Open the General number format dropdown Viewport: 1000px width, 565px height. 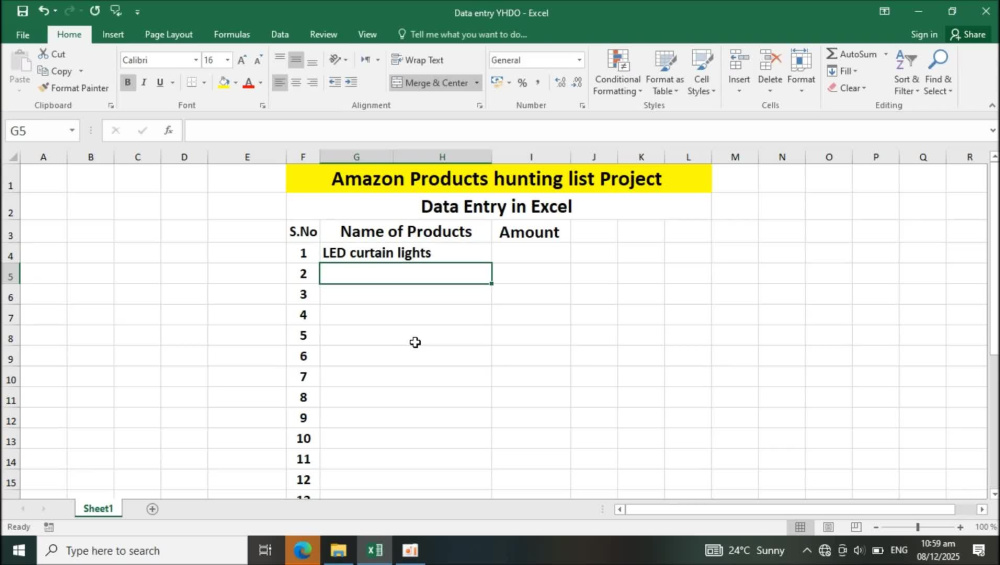(579, 60)
